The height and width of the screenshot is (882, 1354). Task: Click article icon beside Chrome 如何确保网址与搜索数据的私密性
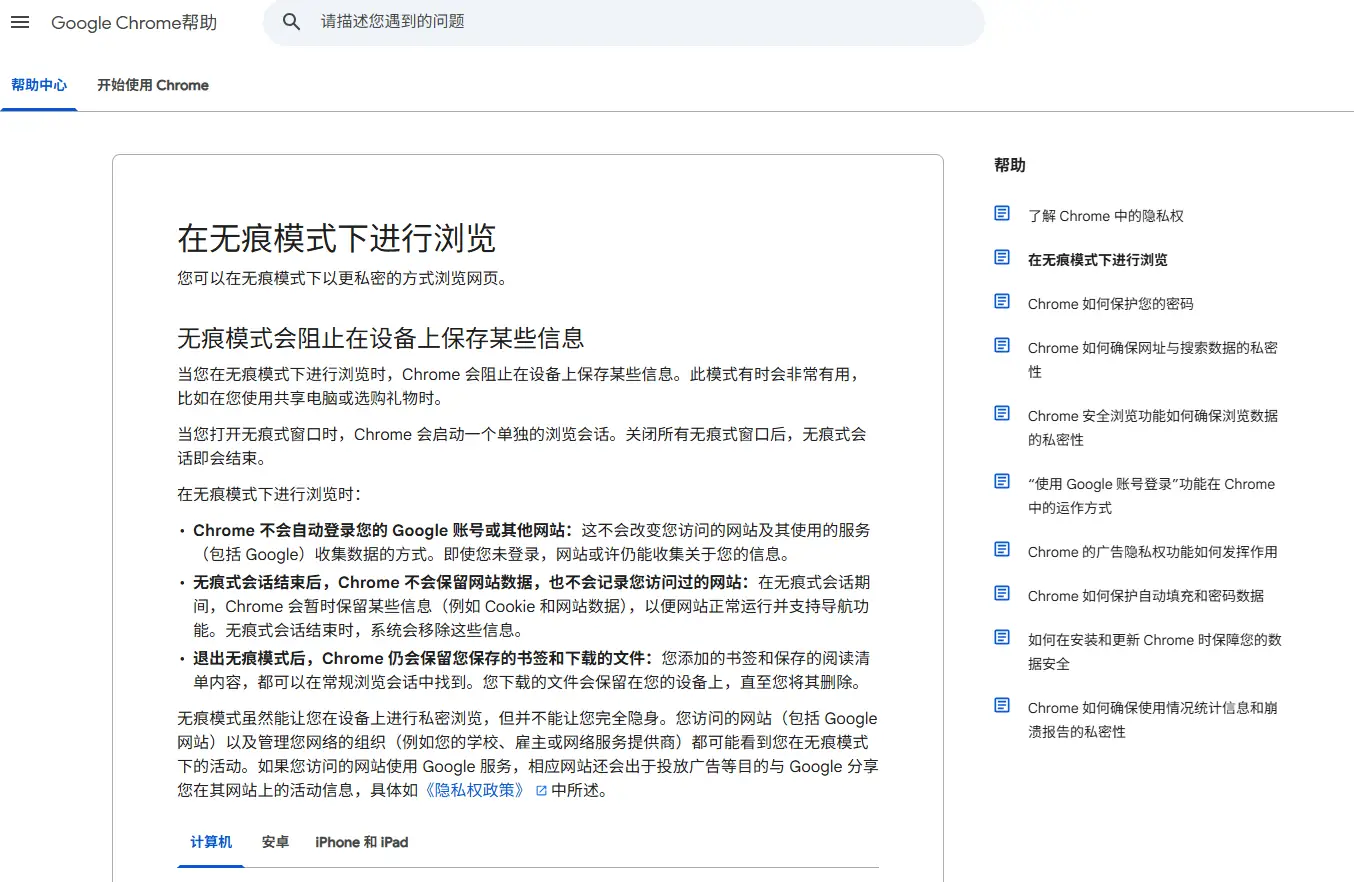1002,345
